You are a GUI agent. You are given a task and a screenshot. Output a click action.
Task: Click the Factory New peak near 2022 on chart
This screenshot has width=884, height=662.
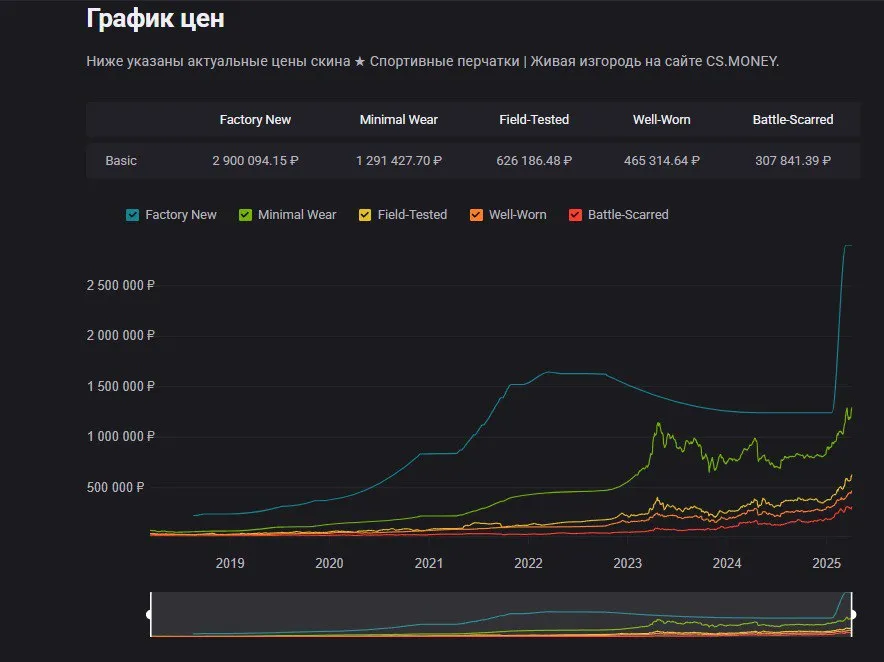(x=548, y=372)
